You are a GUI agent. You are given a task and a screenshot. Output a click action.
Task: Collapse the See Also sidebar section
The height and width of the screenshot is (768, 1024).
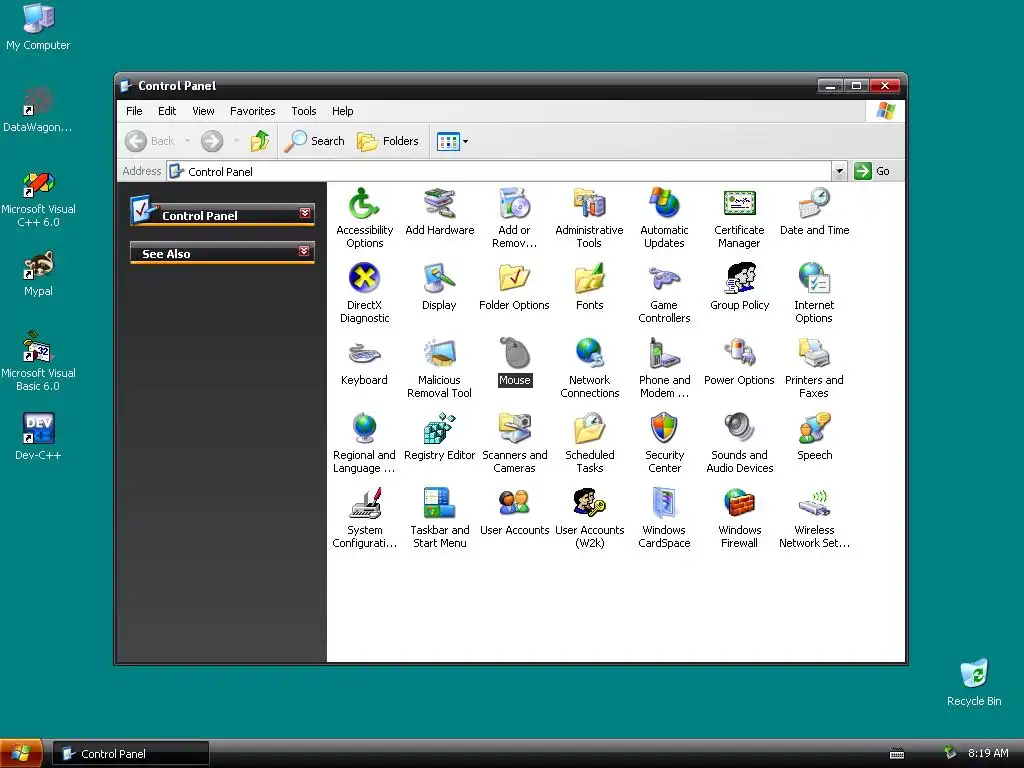tap(304, 251)
